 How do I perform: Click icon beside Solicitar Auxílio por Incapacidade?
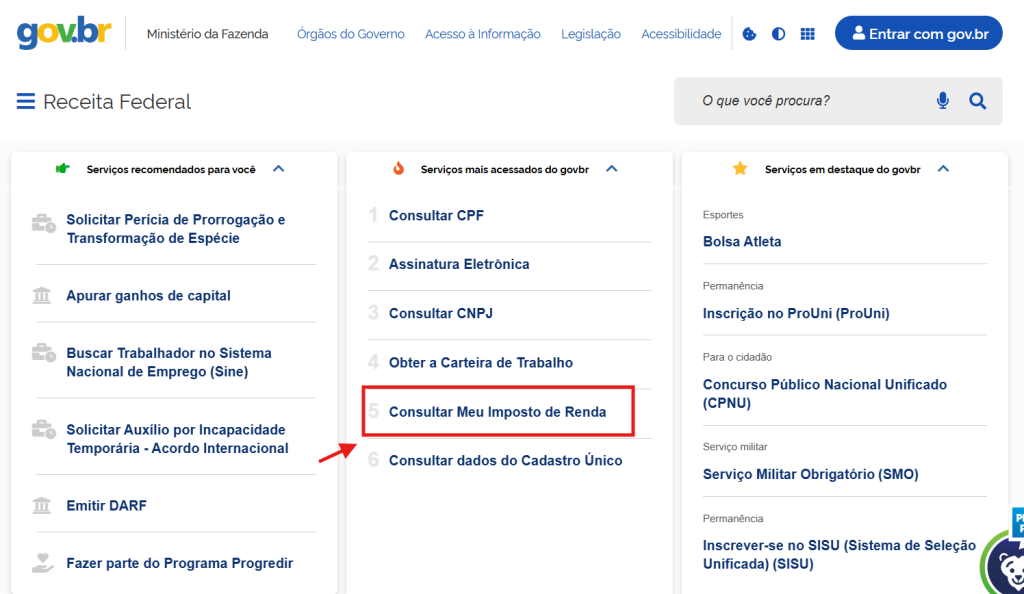(44, 429)
